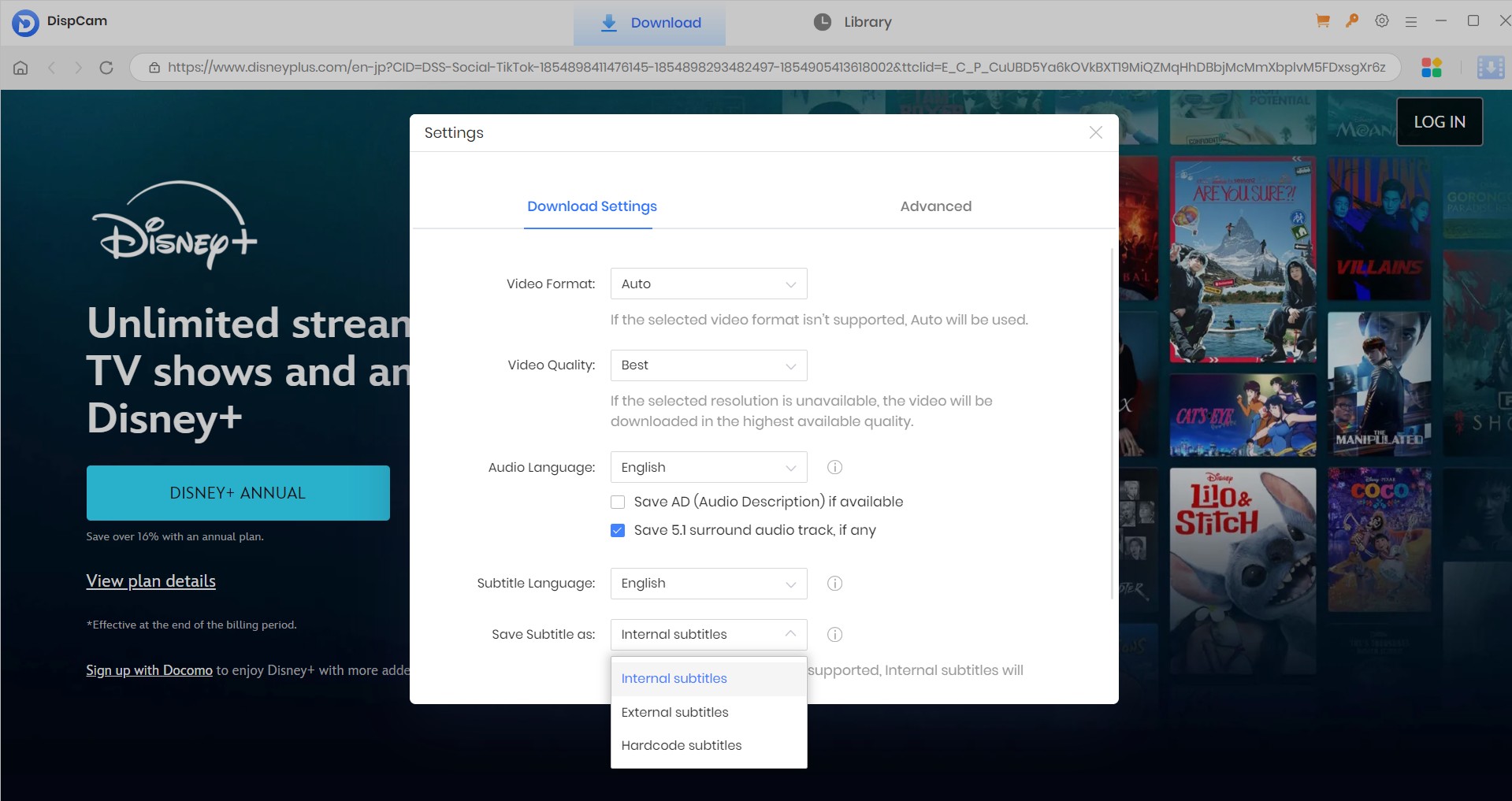Screen dimensions: 1512x801
Task: Click the colorful apps grid icon
Action: [x=1432, y=68]
